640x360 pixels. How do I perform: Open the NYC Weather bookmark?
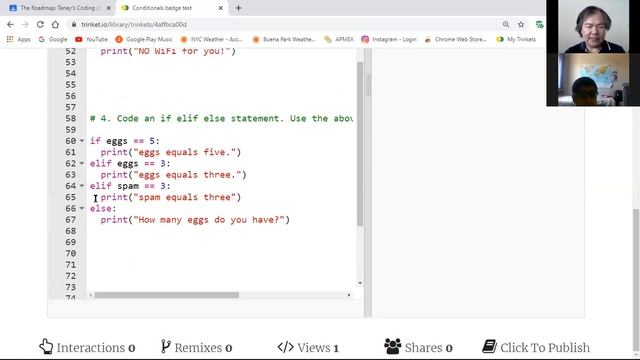[211, 39]
